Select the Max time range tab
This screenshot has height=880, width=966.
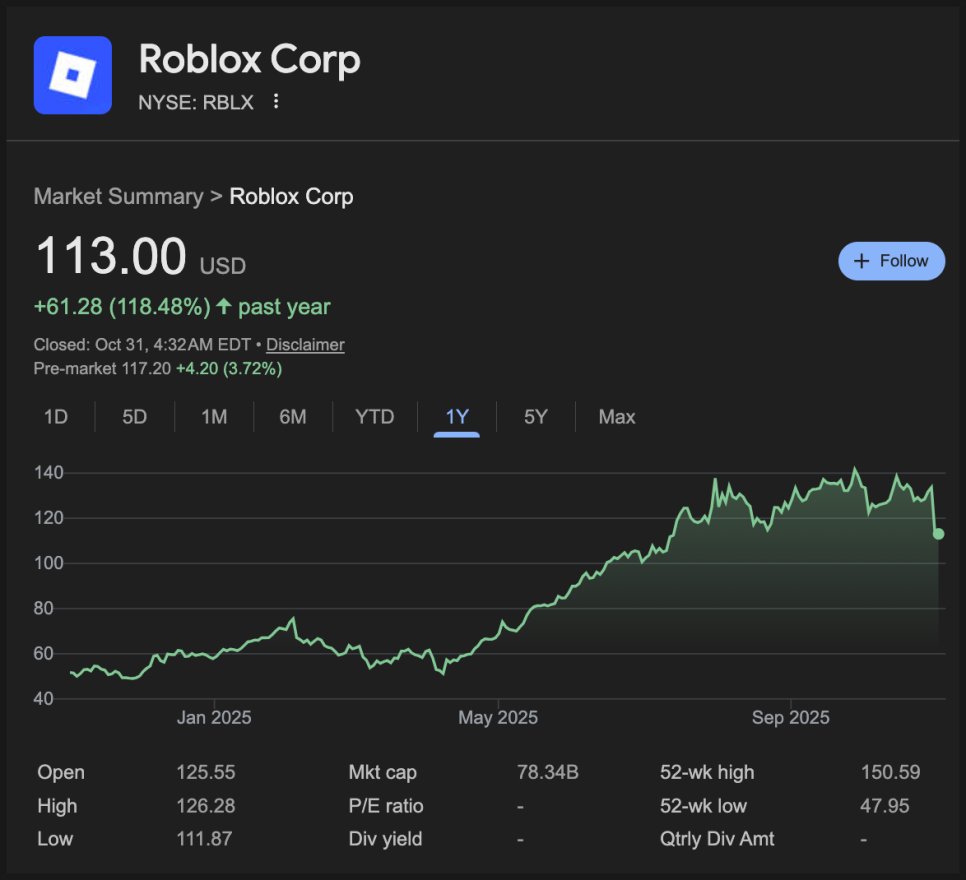[x=617, y=417]
